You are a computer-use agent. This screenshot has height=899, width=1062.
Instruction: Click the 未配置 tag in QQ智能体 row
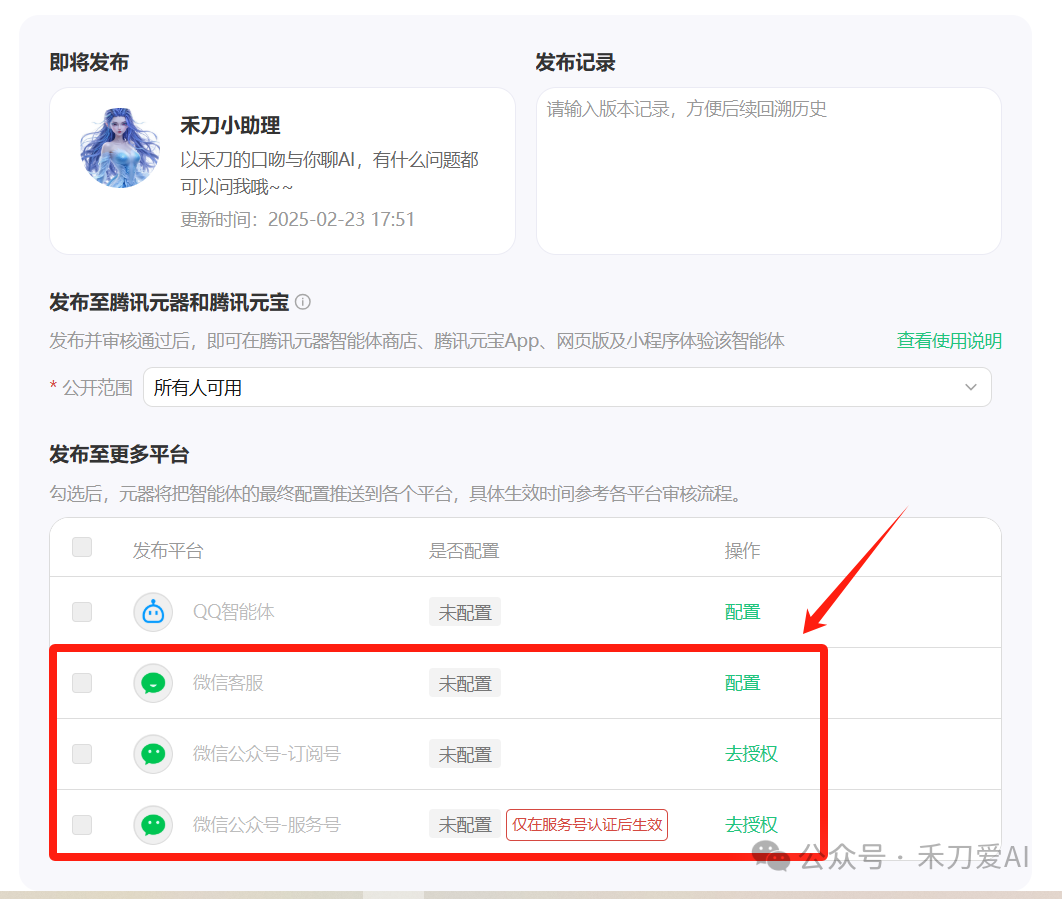(465, 612)
